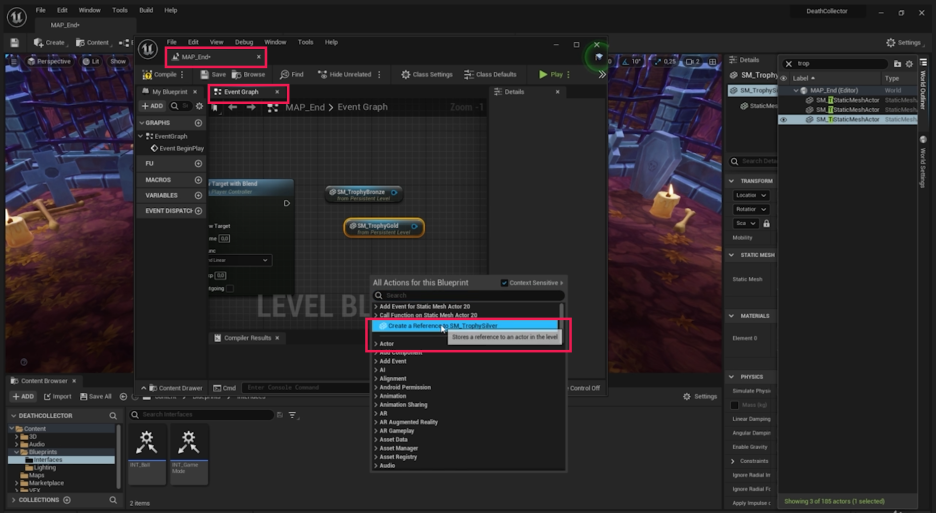Open Content Drawer

coord(175,388)
